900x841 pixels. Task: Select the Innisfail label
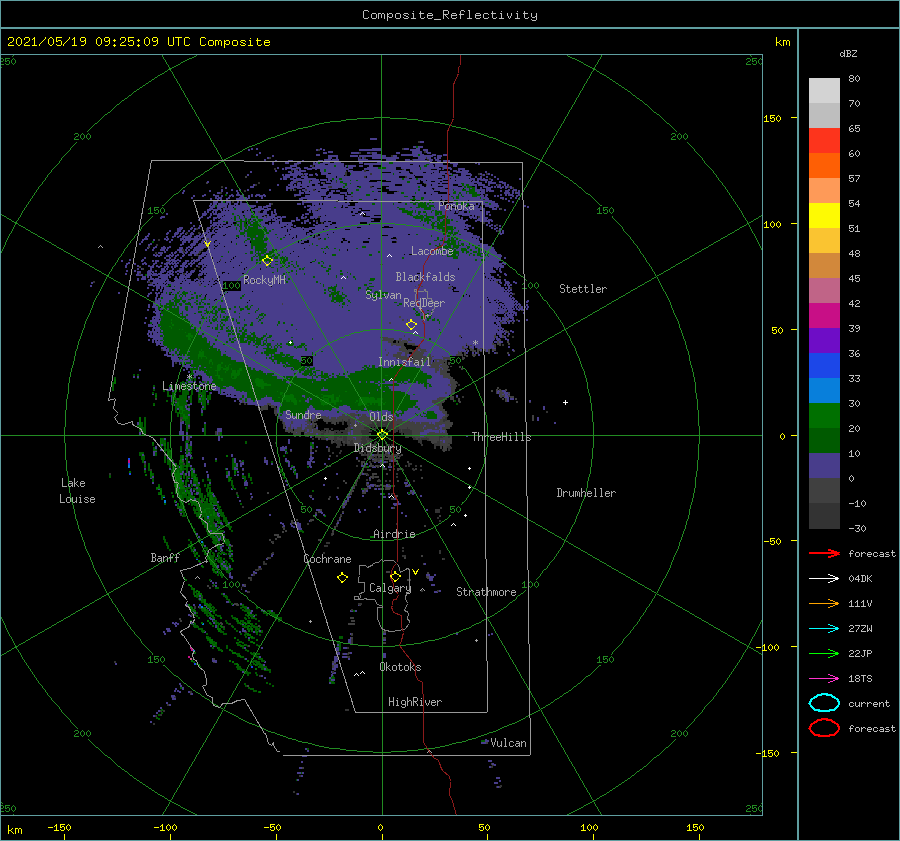click(404, 362)
